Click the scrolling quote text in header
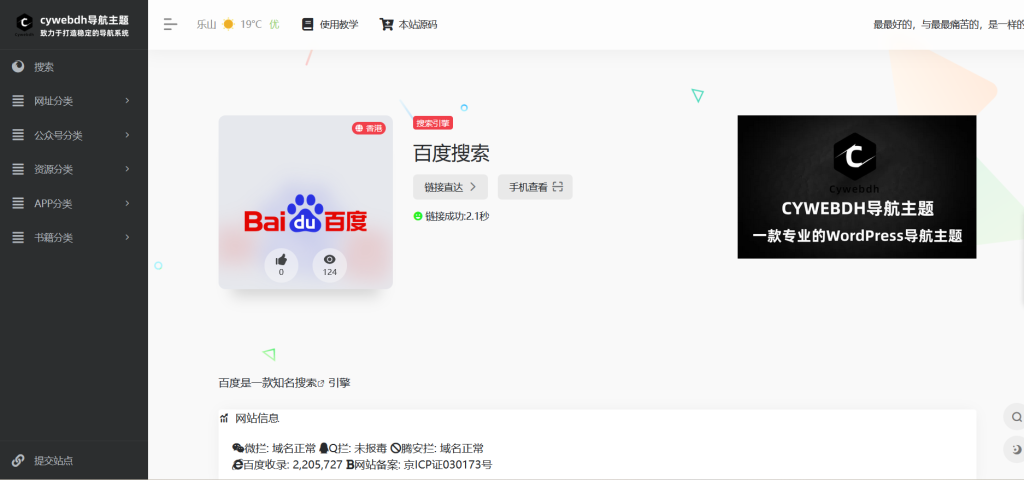 pos(948,25)
